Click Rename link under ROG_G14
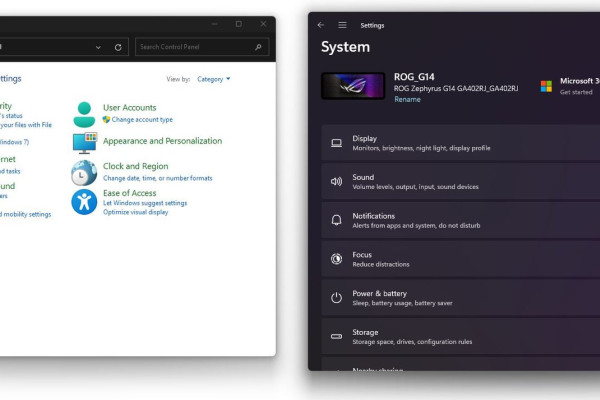Image resolution: width=600 pixels, height=400 pixels. pyautogui.click(x=407, y=100)
